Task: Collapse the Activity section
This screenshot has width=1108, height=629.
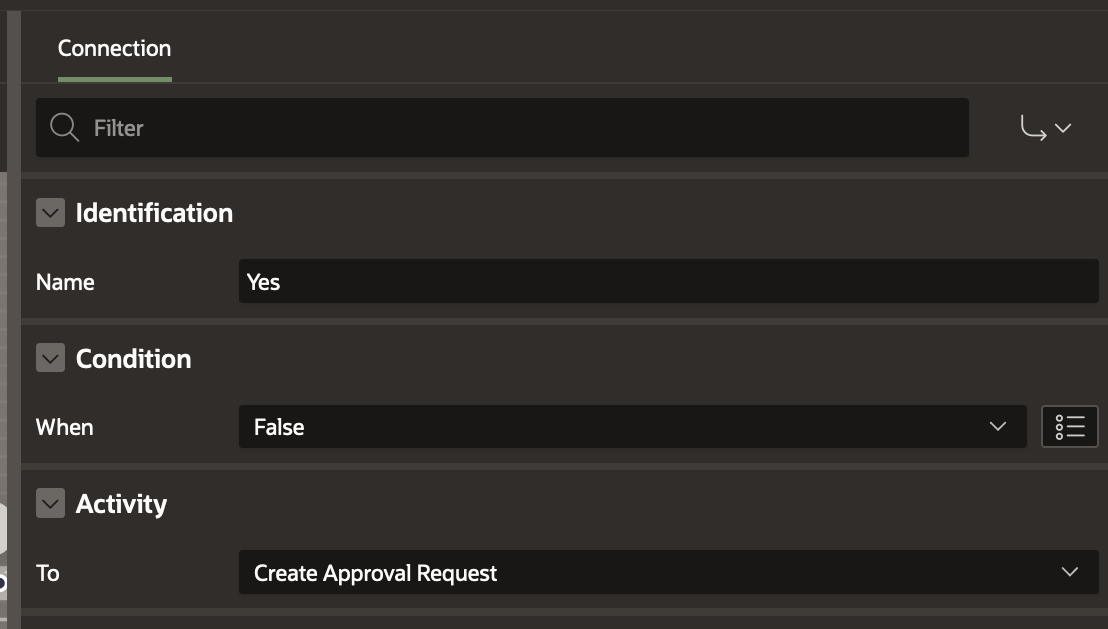Action: point(50,504)
